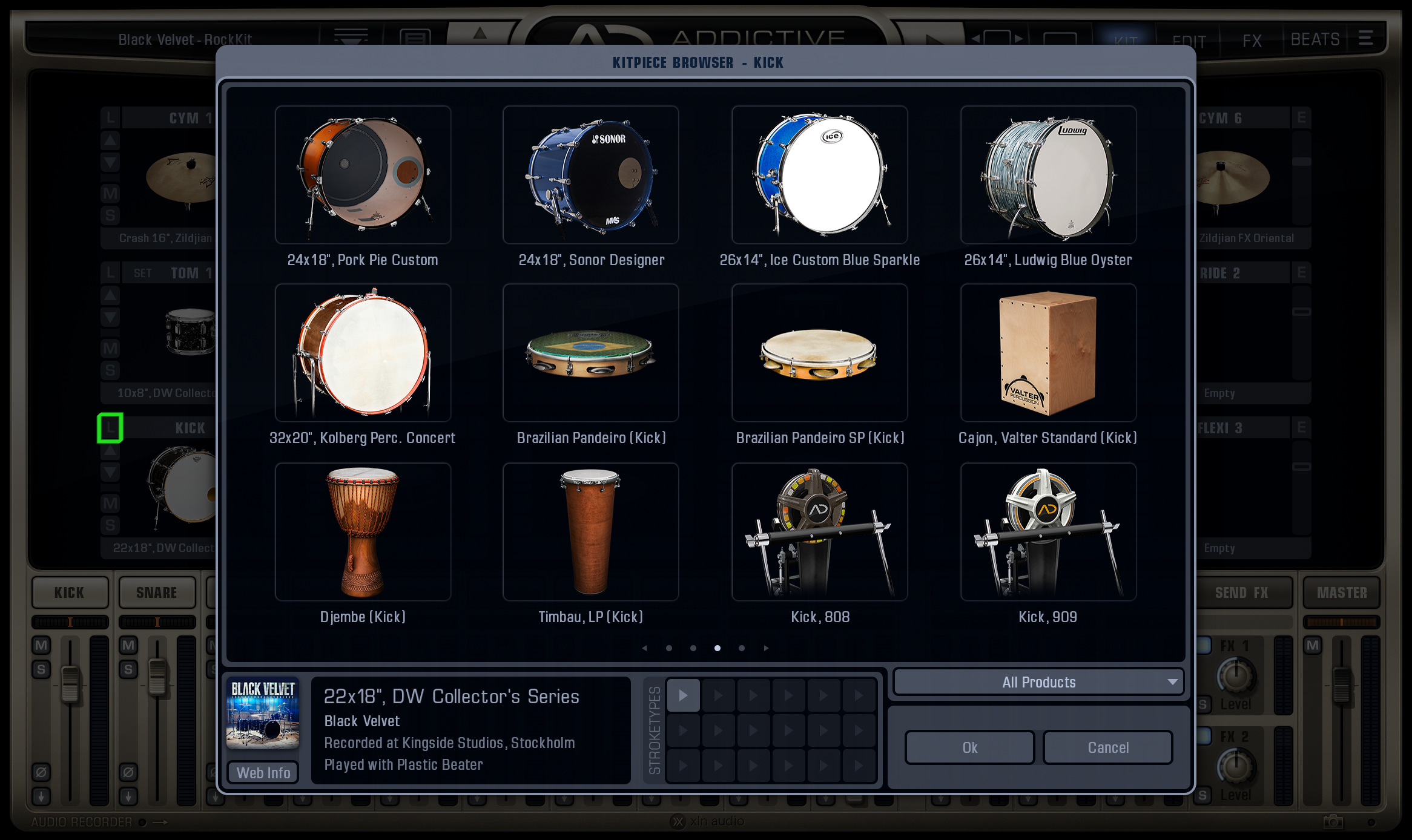Screen dimensions: 1412x840
Task: Select the highlighted third page dot
Action: click(x=718, y=648)
